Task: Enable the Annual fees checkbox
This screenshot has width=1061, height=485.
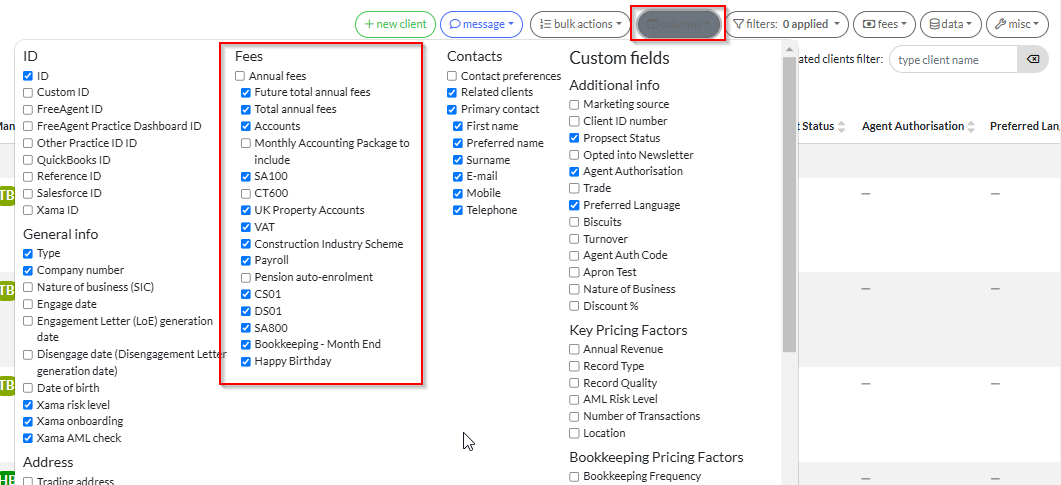Action: pyautogui.click(x=240, y=76)
